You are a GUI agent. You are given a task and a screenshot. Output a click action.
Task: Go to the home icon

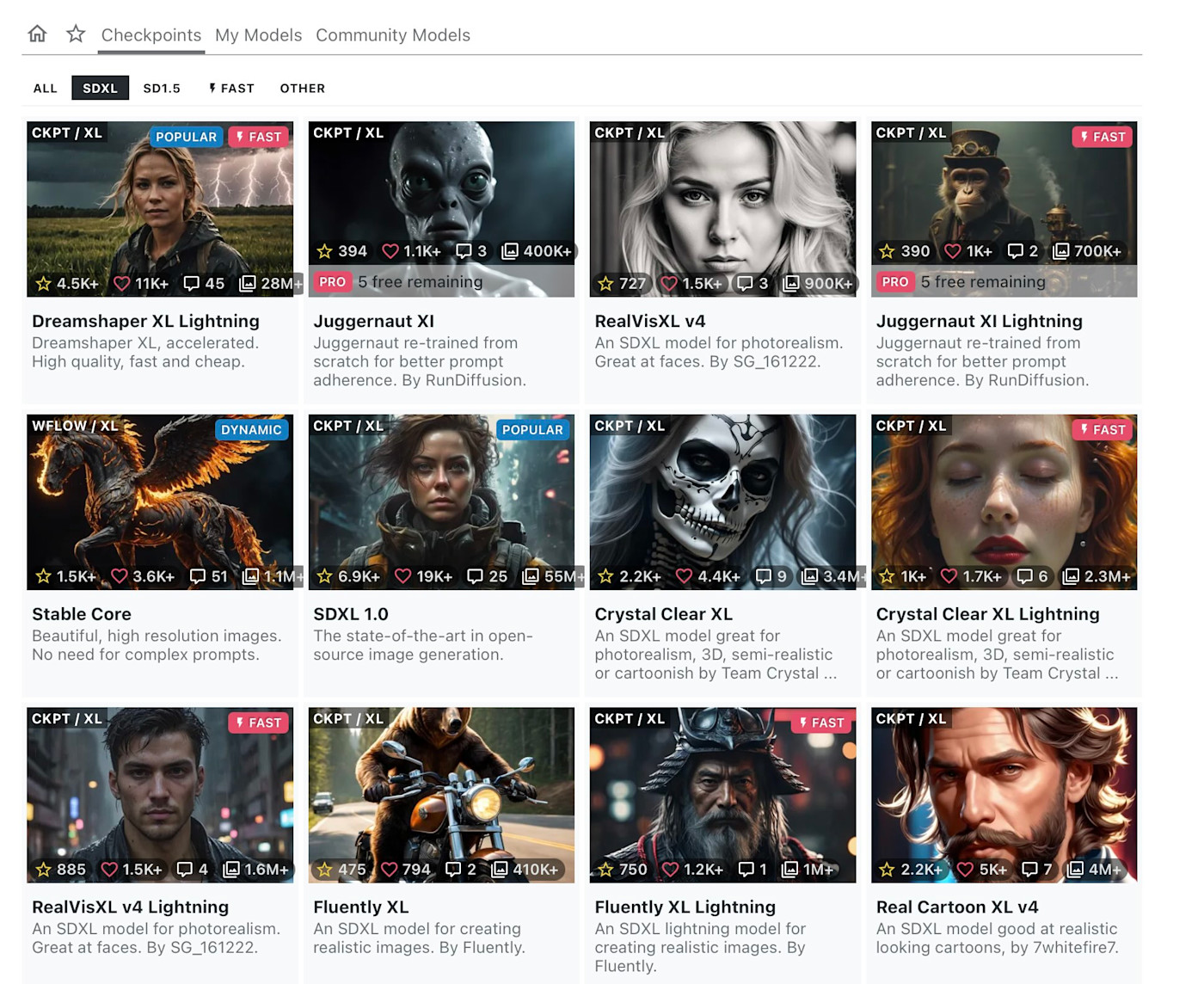[x=37, y=34]
